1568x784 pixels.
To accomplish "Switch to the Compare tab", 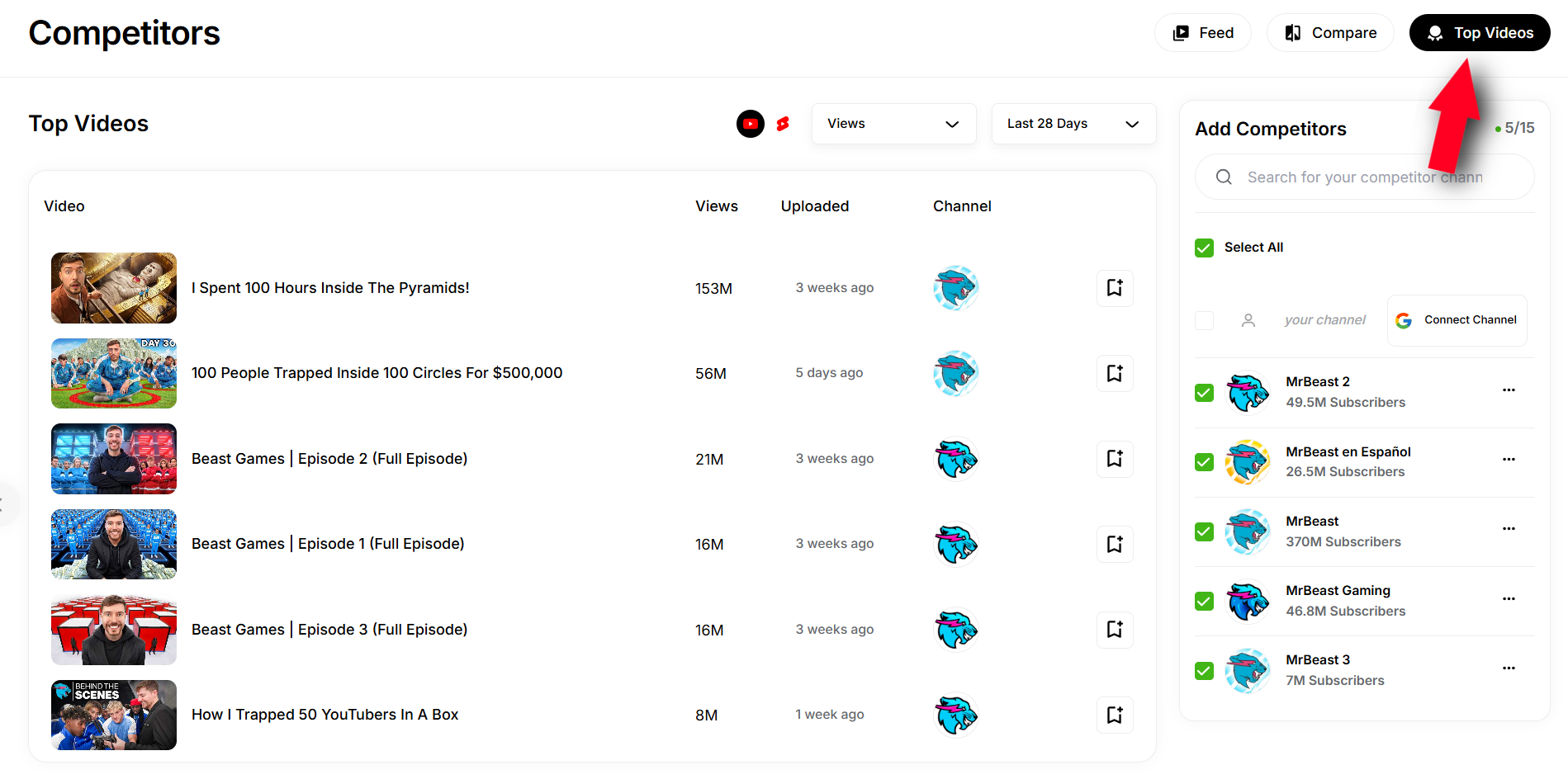I will (x=1329, y=33).
